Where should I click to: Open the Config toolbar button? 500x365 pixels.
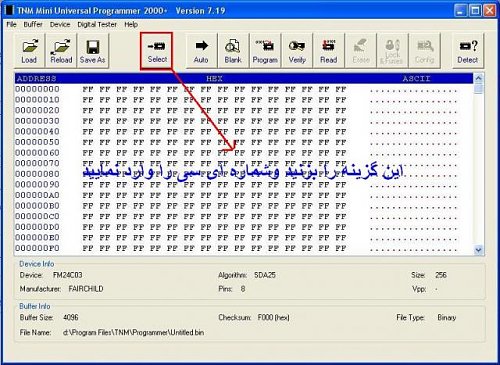point(424,51)
